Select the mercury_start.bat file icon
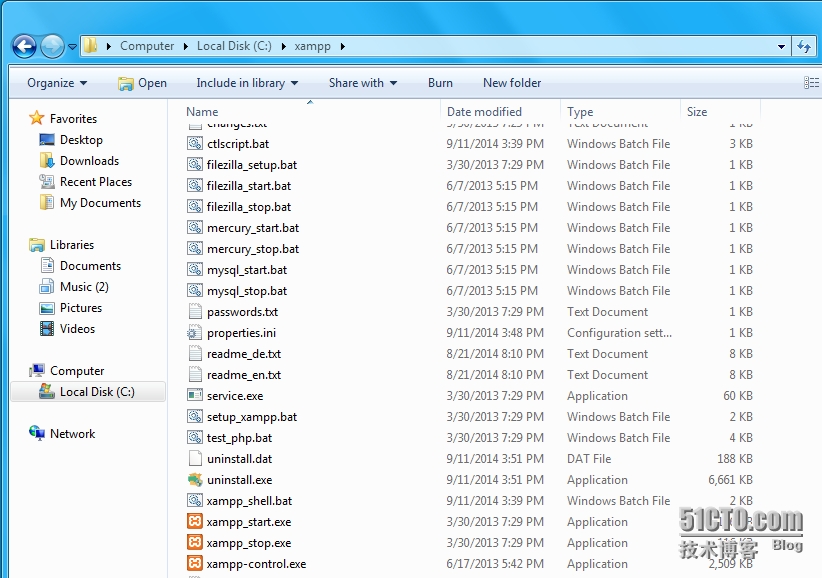 tap(195, 227)
